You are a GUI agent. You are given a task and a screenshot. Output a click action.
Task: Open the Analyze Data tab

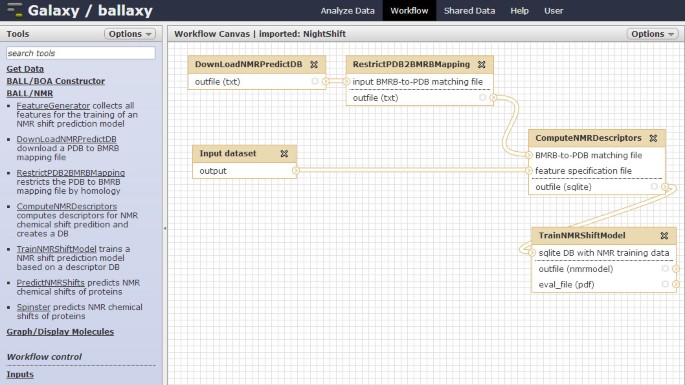click(x=347, y=11)
